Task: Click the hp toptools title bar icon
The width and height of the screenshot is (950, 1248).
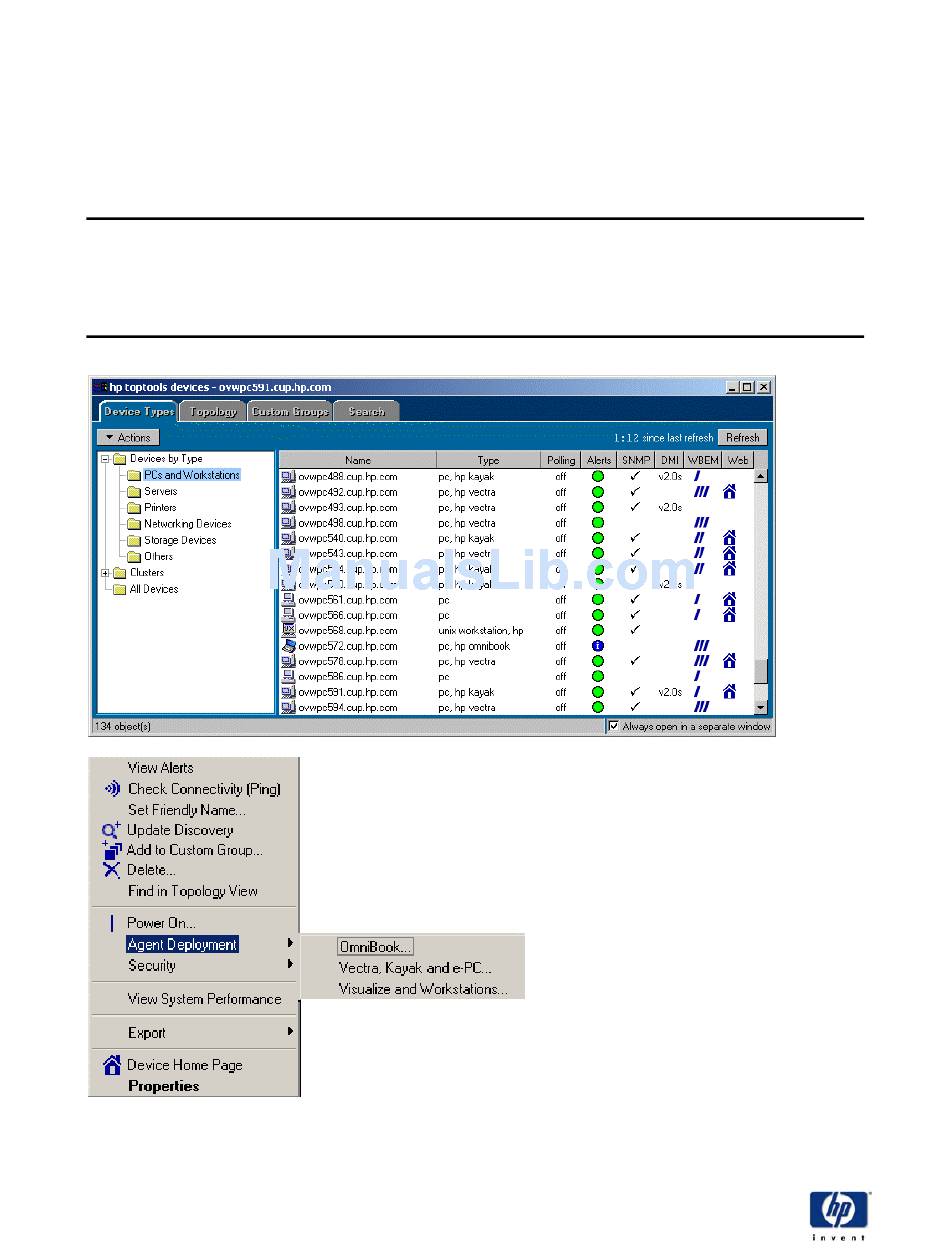Action: click(99, 387)
